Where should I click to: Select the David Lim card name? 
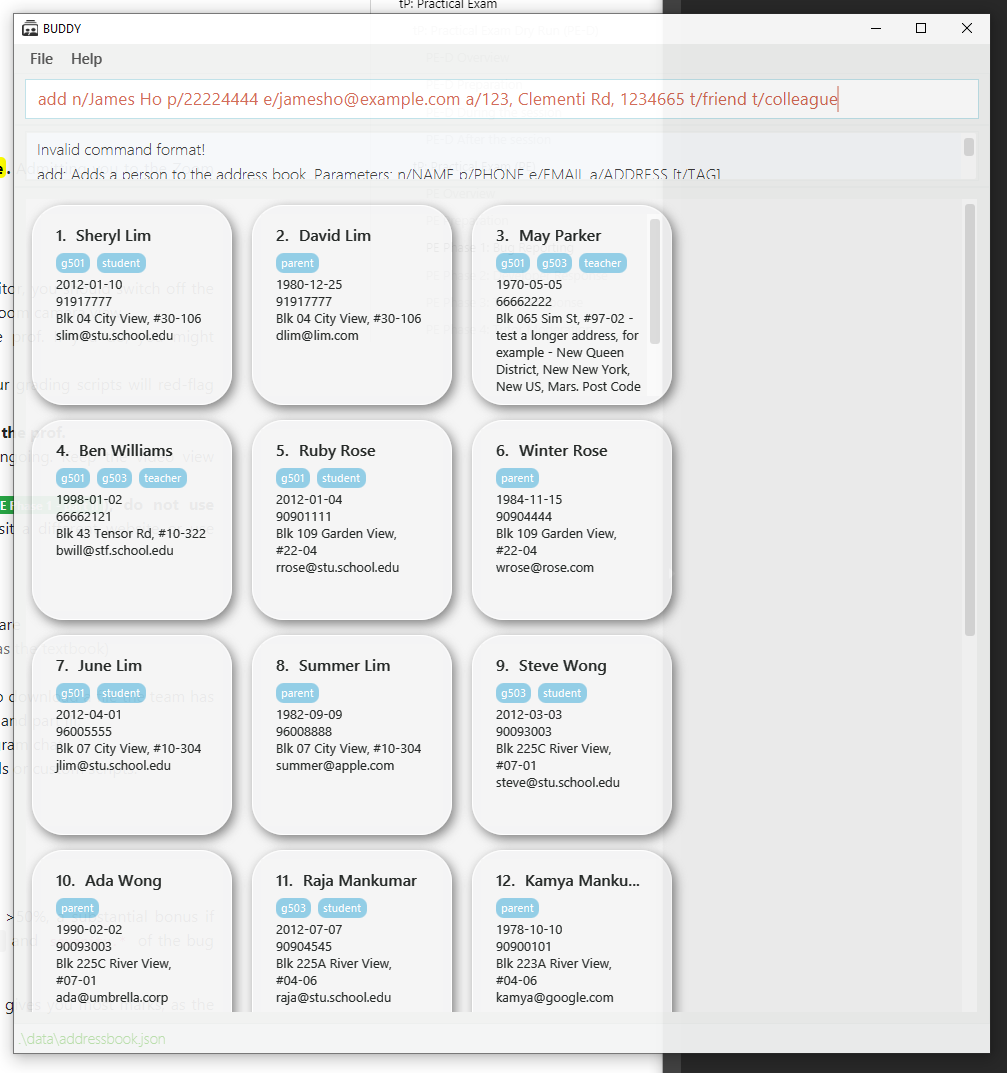(x=335, y=235)
